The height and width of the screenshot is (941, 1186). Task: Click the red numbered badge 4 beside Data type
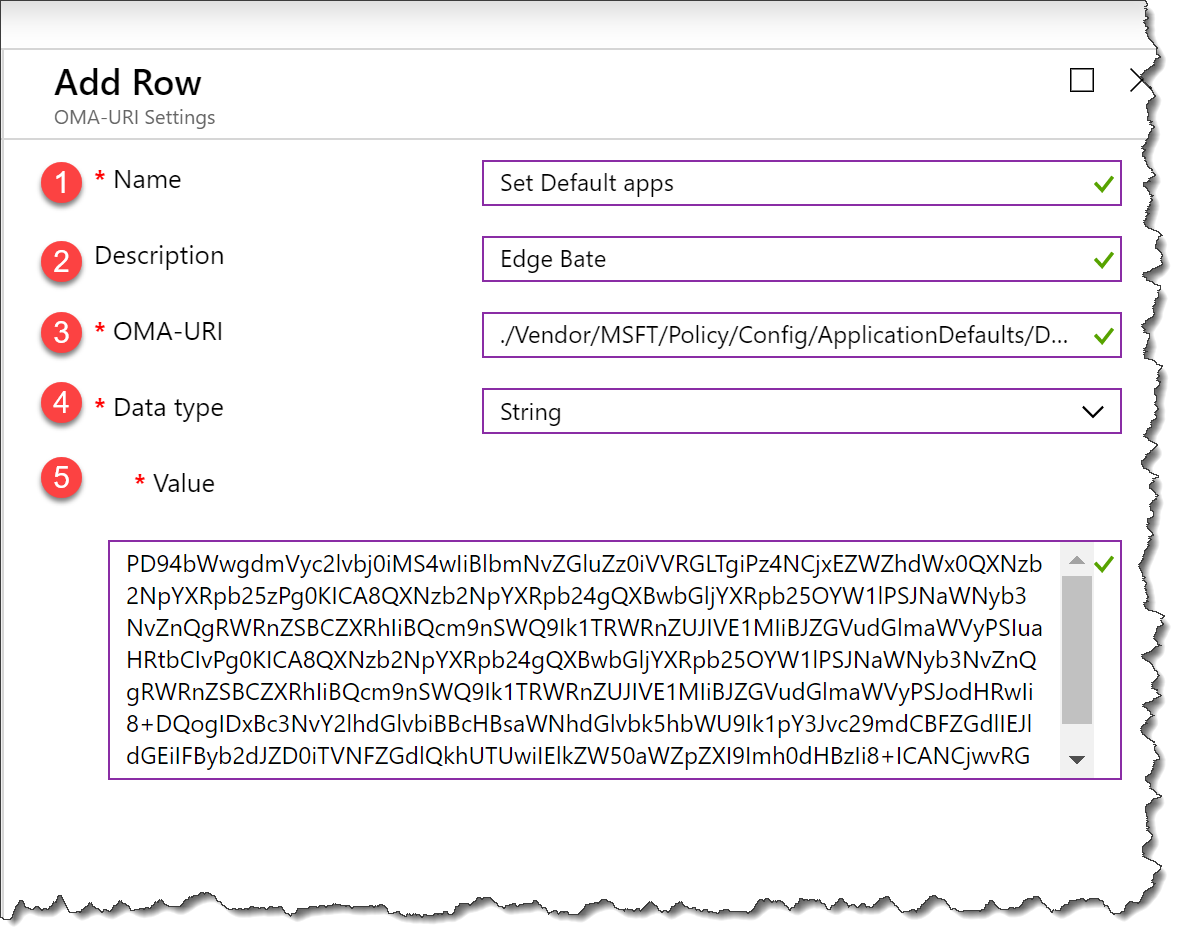coord(61,404)
